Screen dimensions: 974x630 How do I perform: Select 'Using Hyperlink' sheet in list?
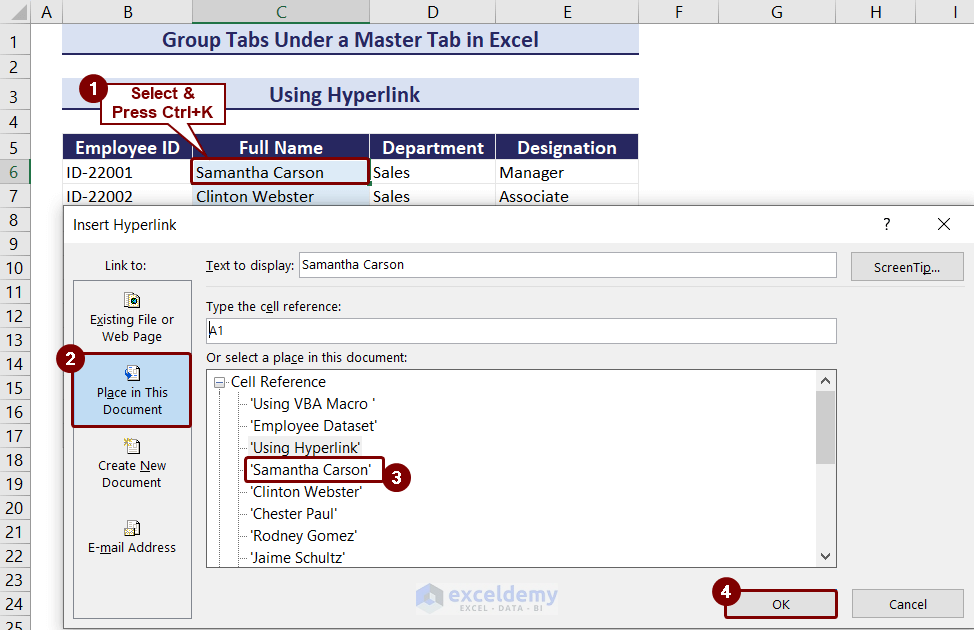click(x=304, y=447)
